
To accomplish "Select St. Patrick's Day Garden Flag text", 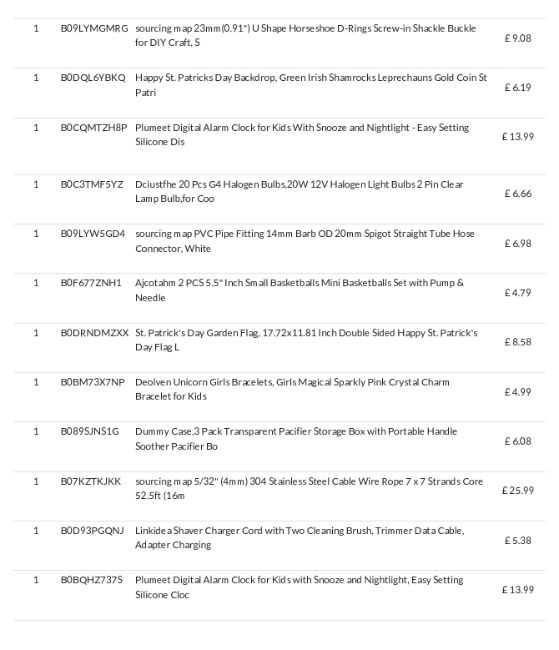I will [x=306, y=340].
